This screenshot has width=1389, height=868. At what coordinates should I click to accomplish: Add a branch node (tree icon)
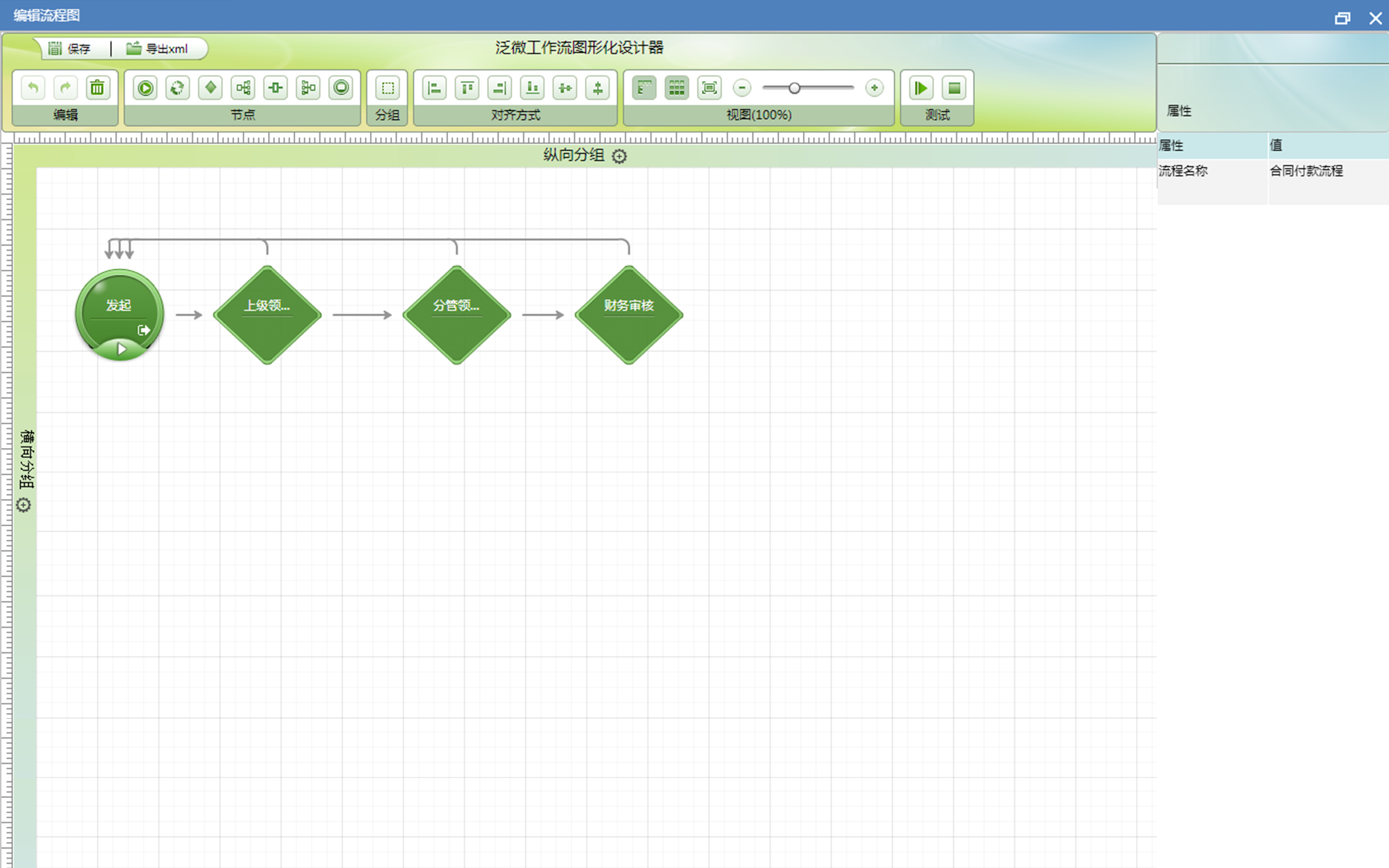pos(244,88)
